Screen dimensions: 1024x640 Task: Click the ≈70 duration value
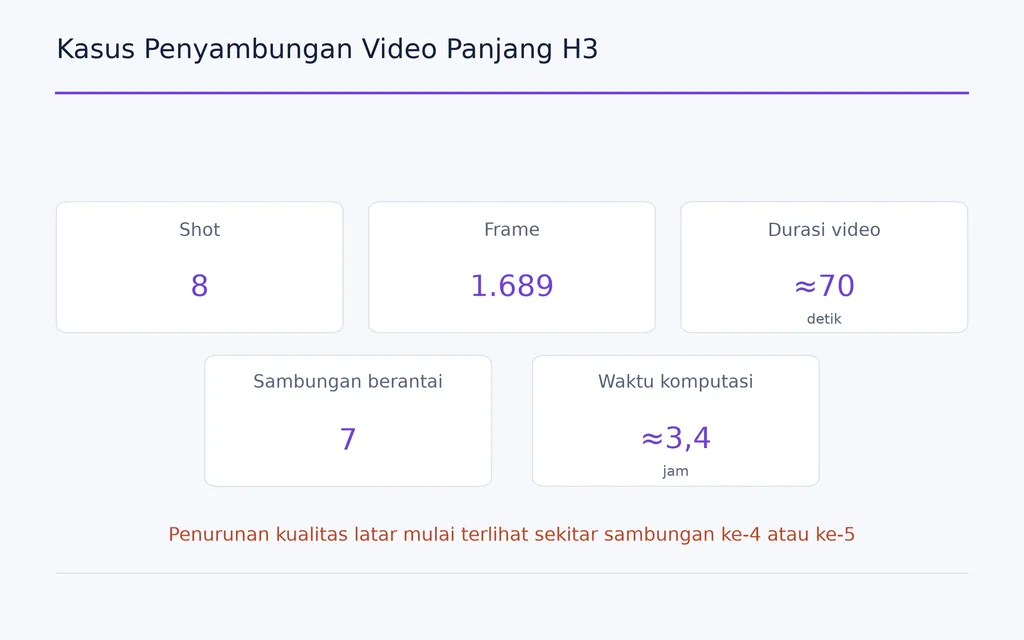(824, 286)
